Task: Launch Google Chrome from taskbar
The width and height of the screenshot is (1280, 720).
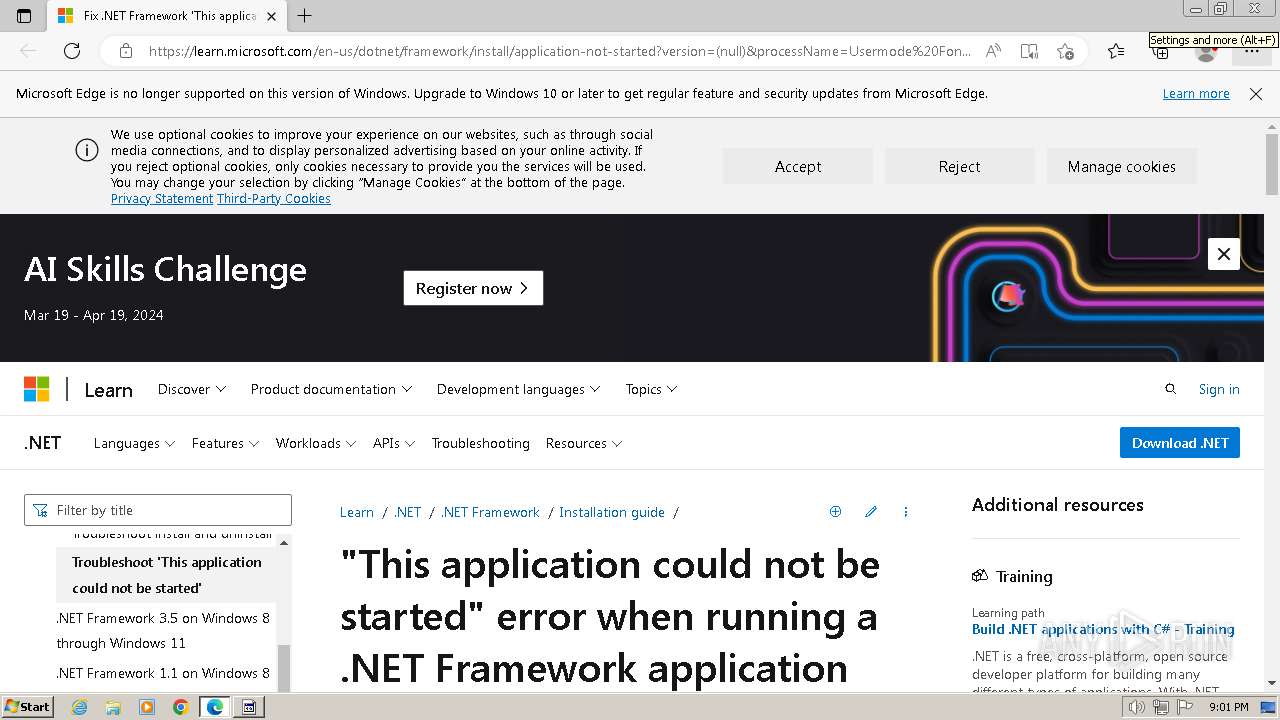Action: (x=181, y=707)
